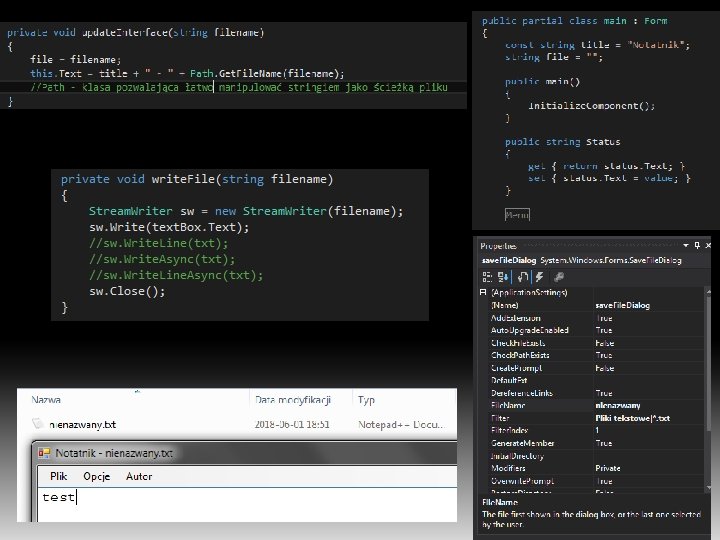Select the FileName property label in grid
Viewport: 720px width, 540px height.
tap(508, 405)
